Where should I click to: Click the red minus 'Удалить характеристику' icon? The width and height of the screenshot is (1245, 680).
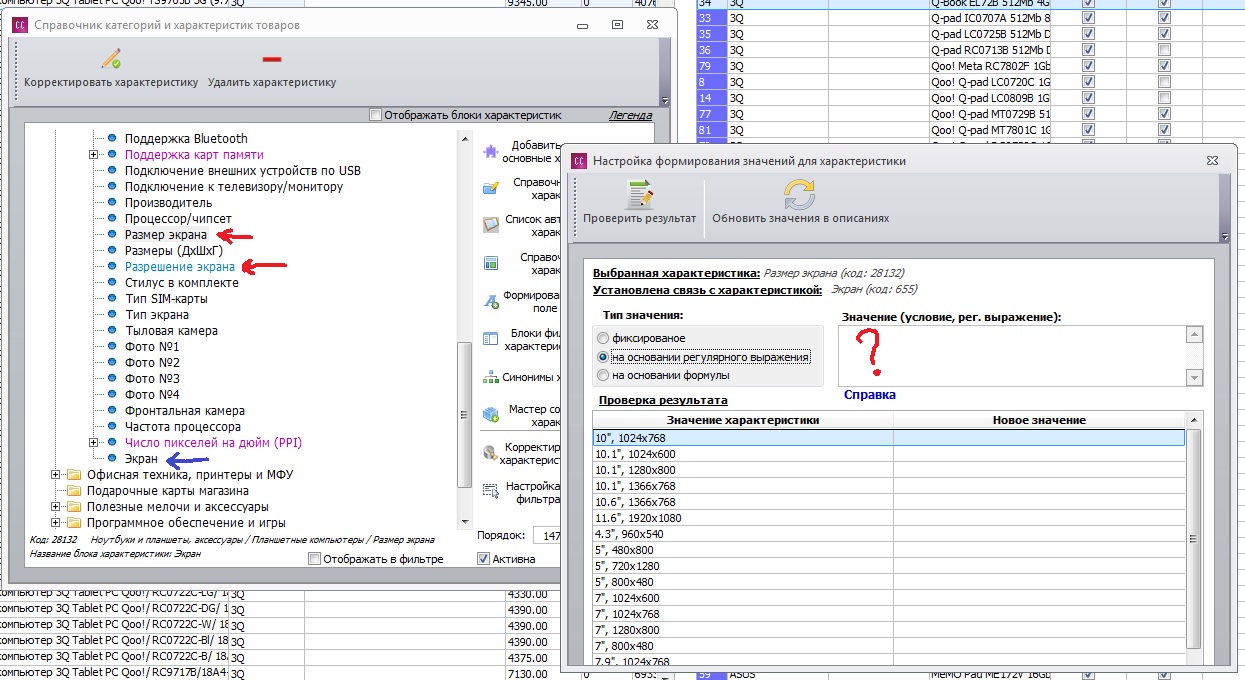[272, 59]
